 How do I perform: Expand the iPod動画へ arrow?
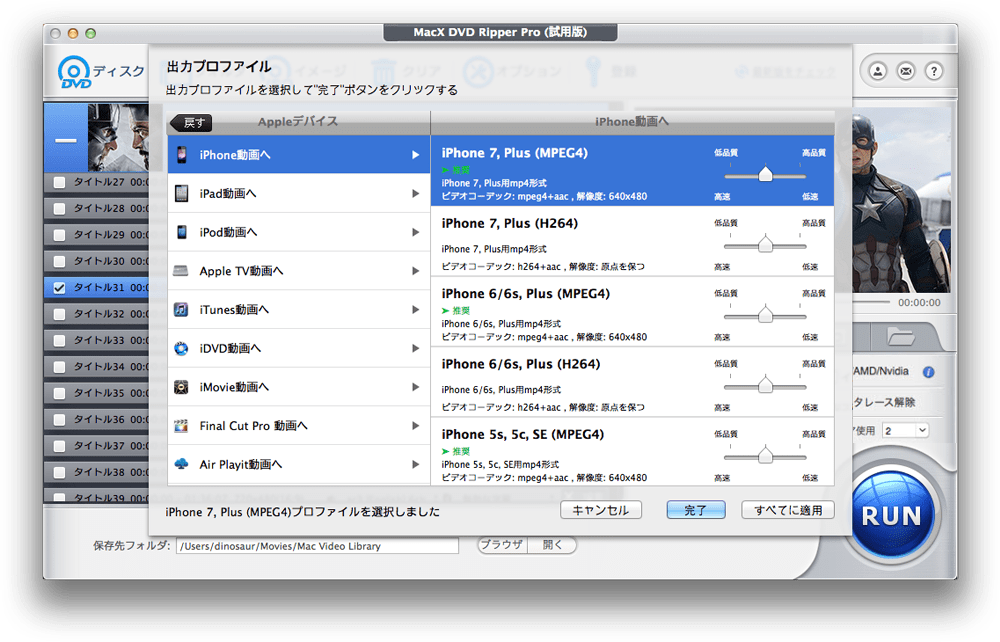(x=415, y=232)
